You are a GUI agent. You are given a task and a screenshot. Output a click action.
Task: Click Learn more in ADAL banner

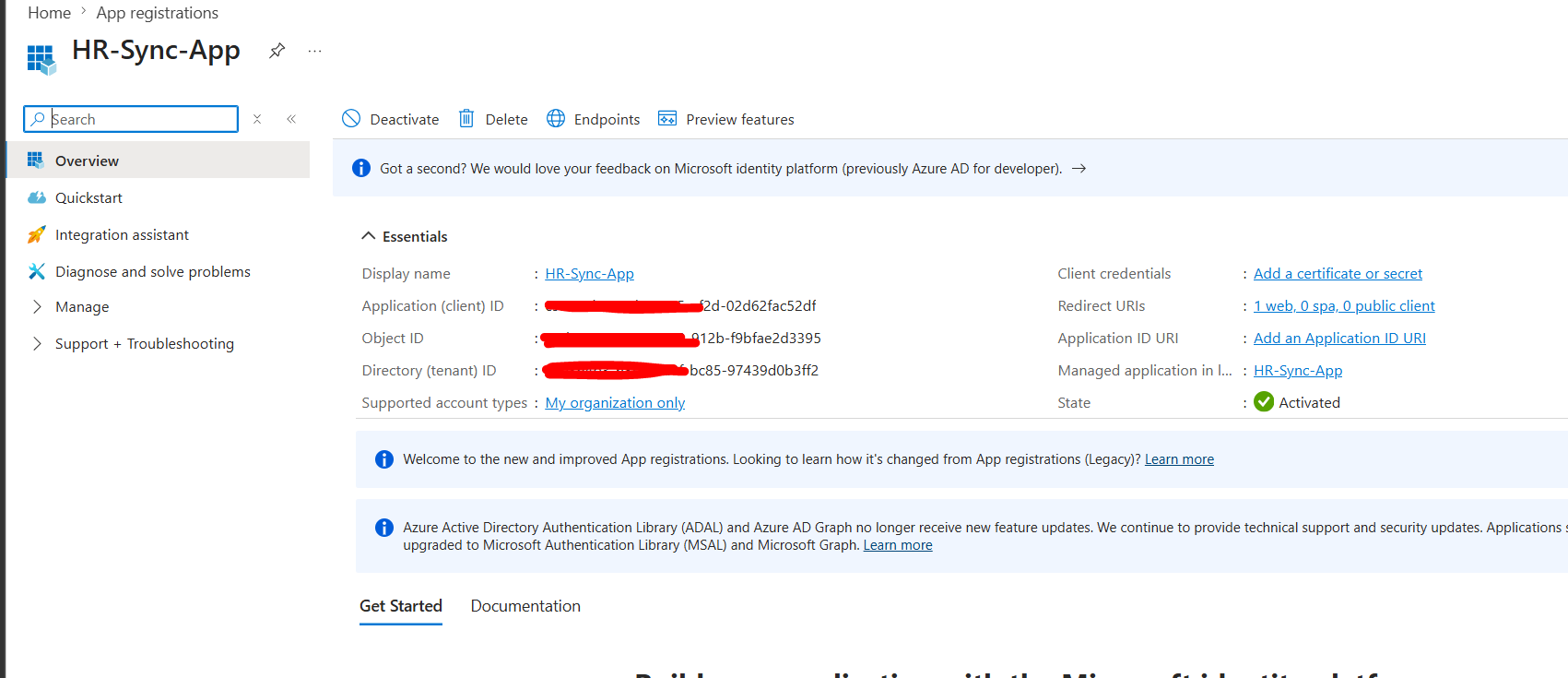click(898, 545)
